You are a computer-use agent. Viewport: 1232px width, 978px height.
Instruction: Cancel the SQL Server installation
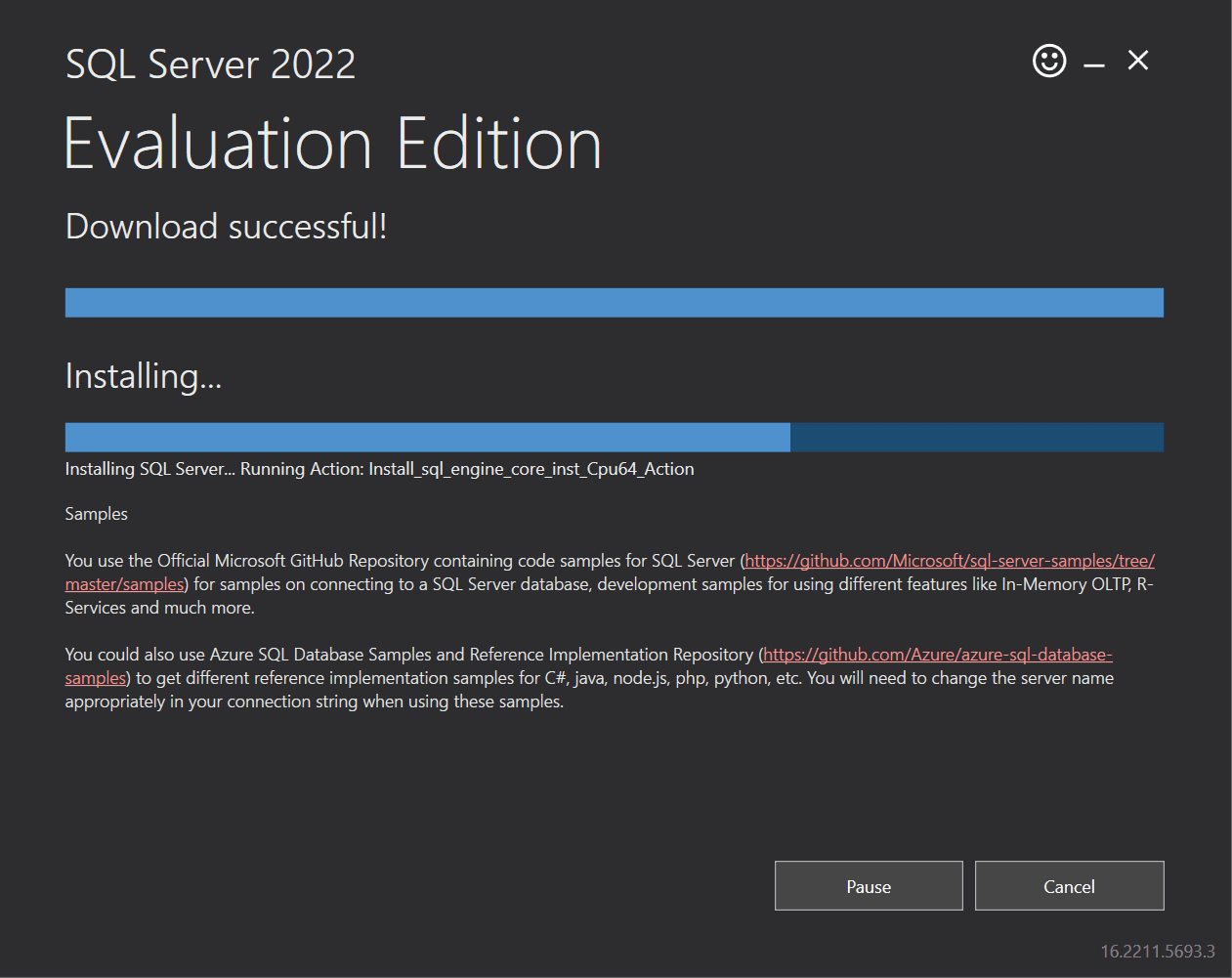pos(1069,886)
